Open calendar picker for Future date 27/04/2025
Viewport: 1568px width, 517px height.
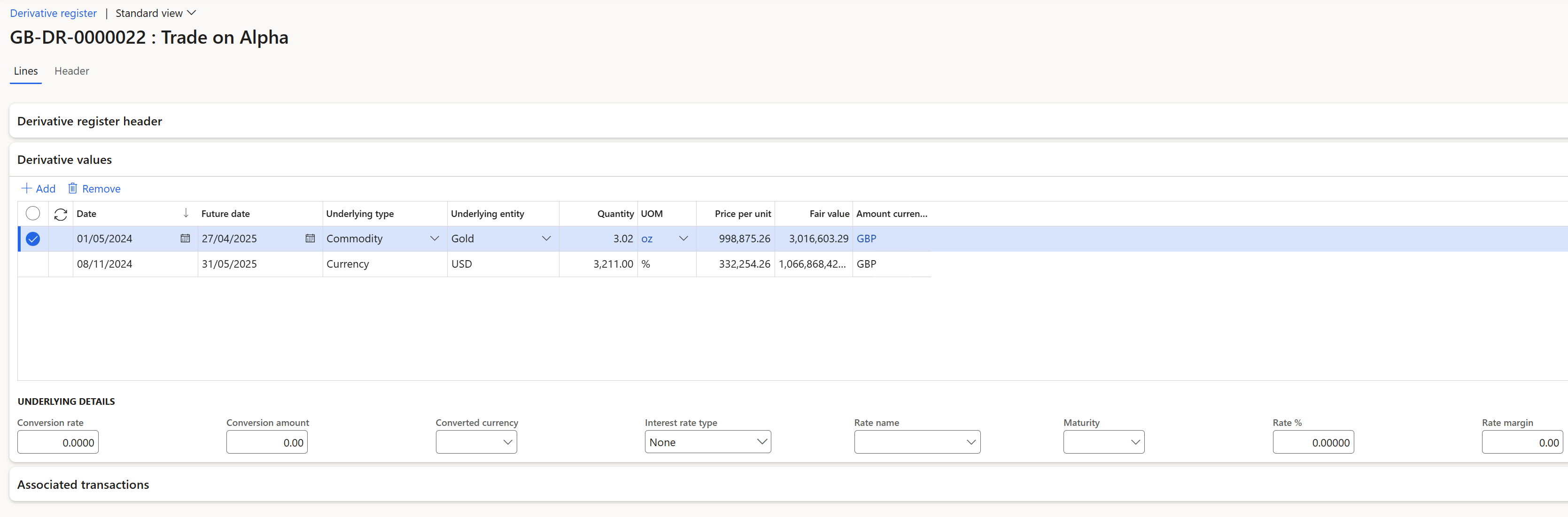pos(310,239)
